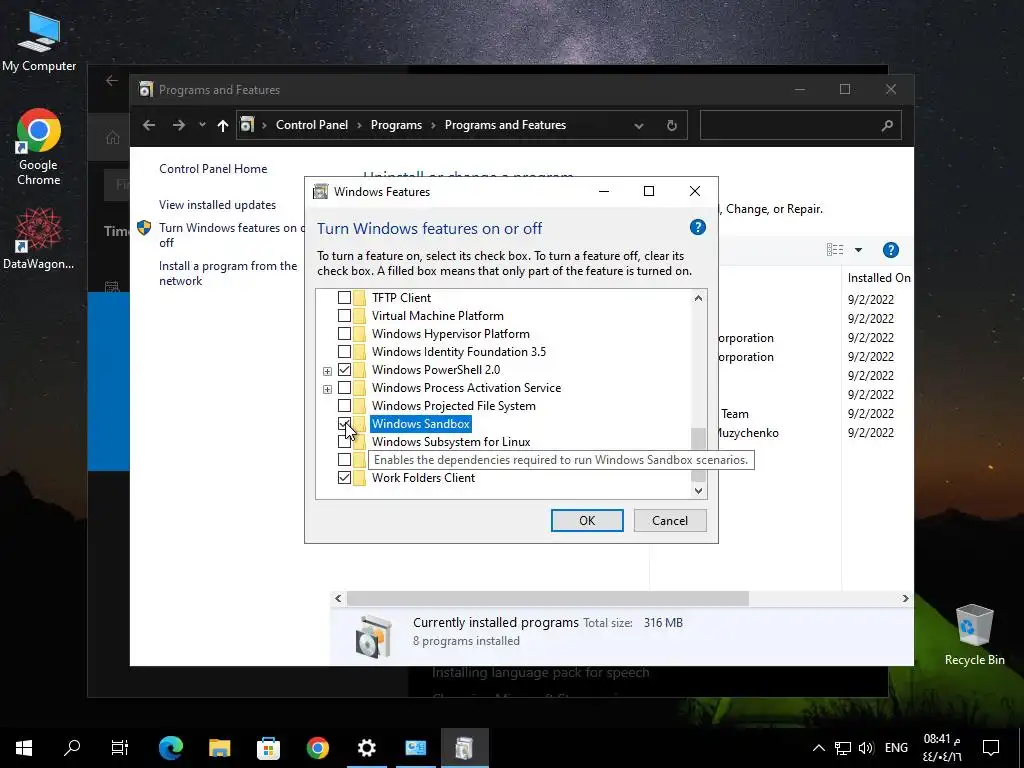
Task: Sort by Installed On column header
Action: [878, 278]
